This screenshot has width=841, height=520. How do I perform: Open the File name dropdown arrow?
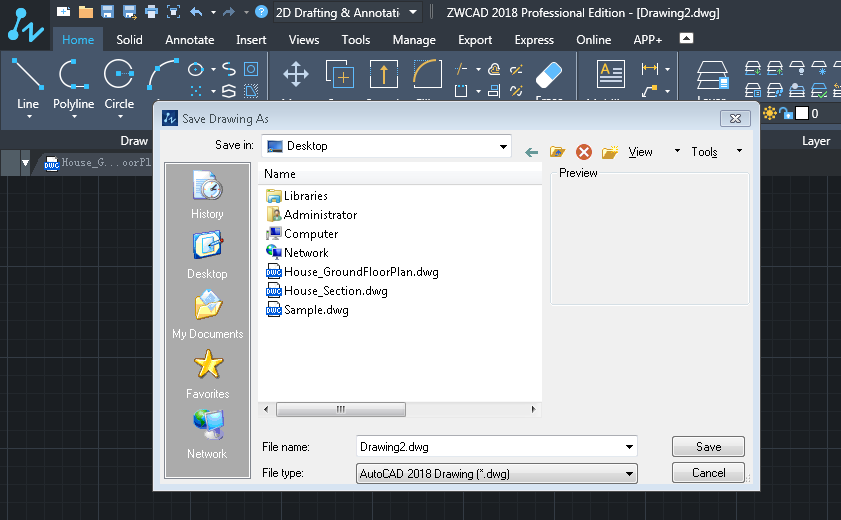click(629, 447)
